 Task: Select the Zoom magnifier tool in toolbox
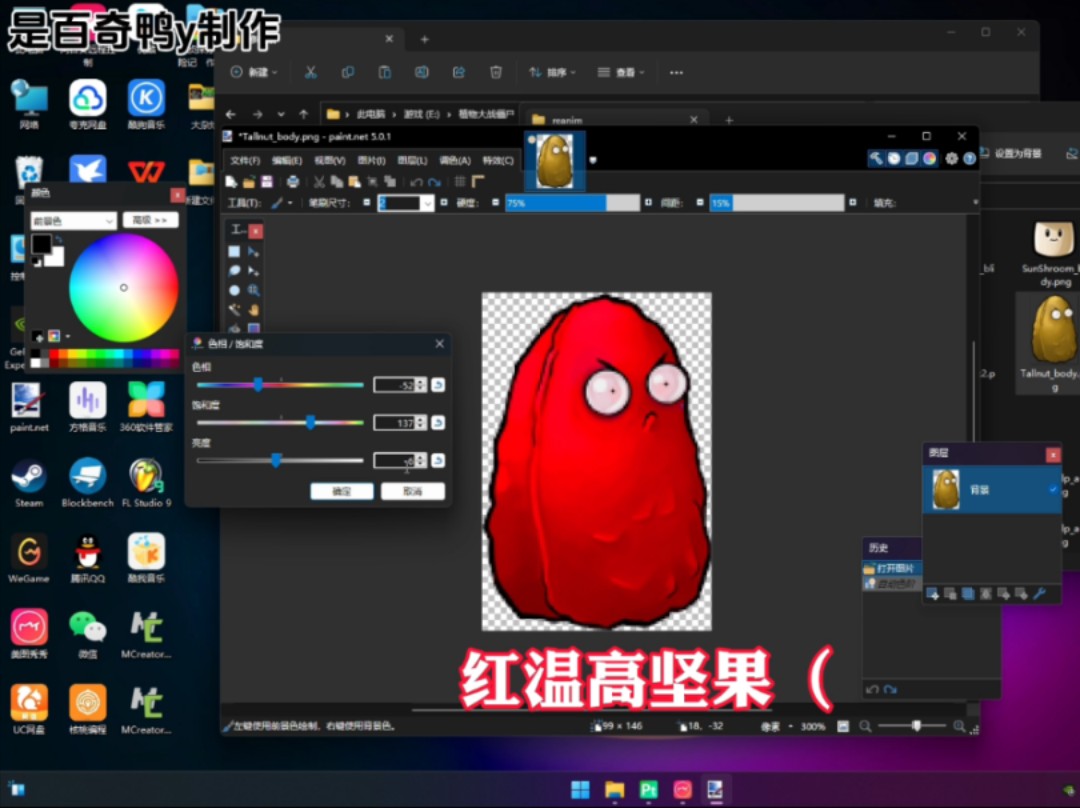(x=253, y=291)
